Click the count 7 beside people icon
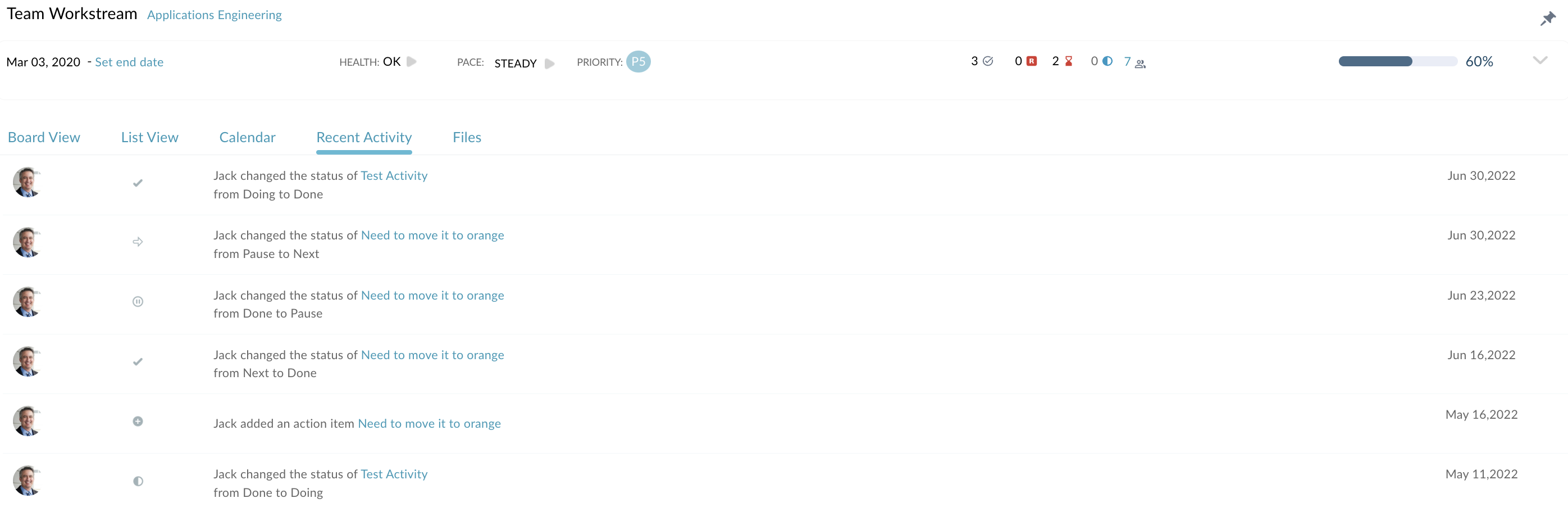Screen dimensions: 1568x507 point(1127,61)
